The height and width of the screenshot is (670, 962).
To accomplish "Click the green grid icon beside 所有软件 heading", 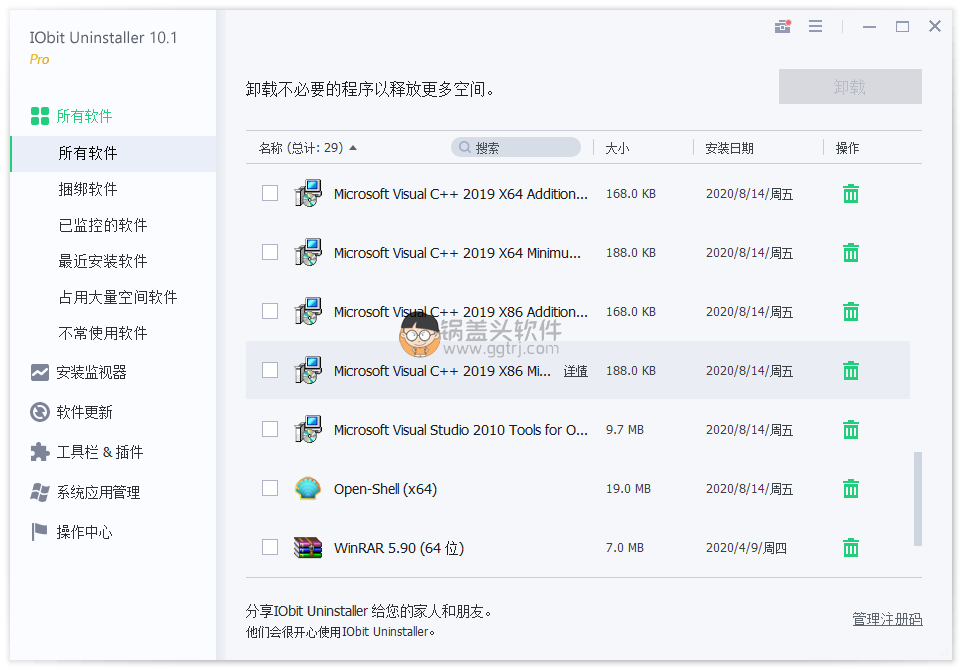I will click(40, 116).
